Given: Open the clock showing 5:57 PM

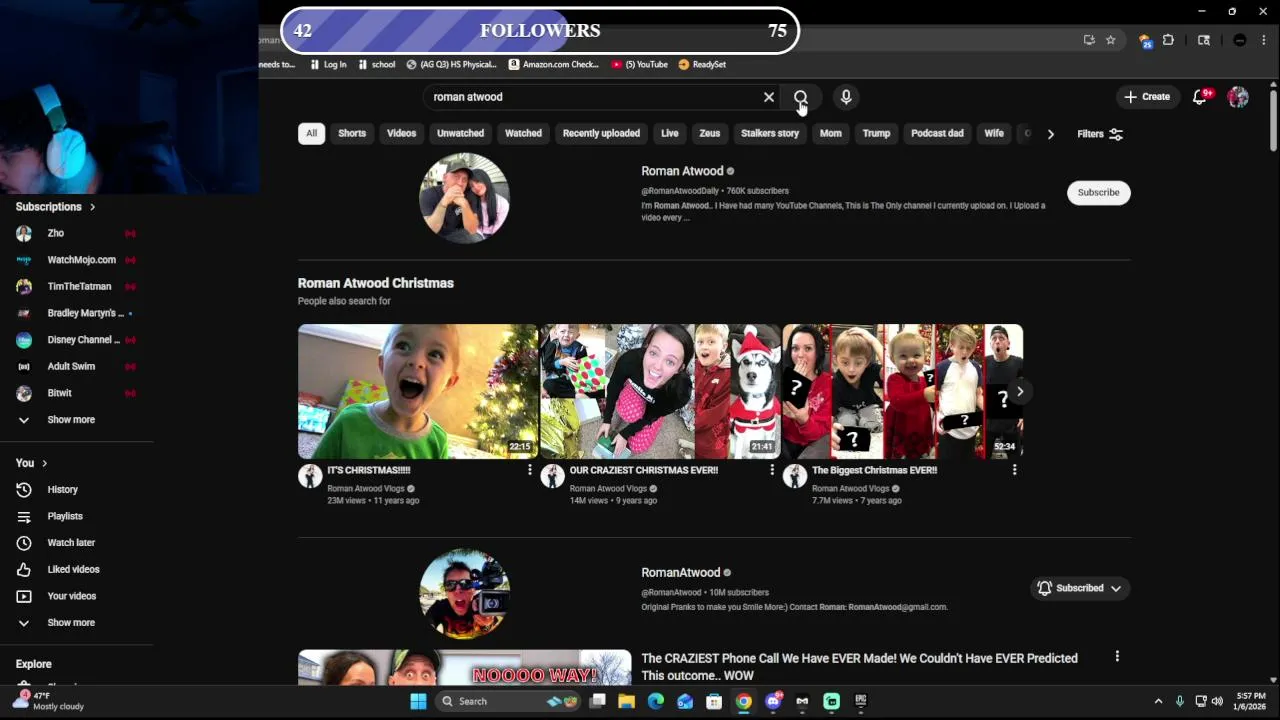Looking at the screenshot, I should (1251, 701).
